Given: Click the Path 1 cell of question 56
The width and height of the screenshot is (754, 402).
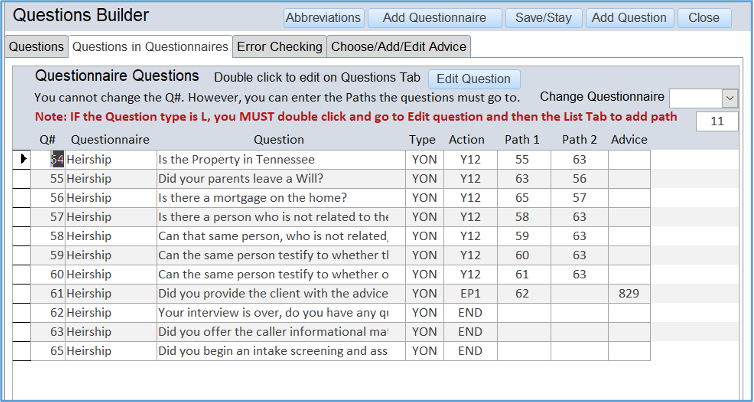Looking at the screenshot, I should click(521, 198).
